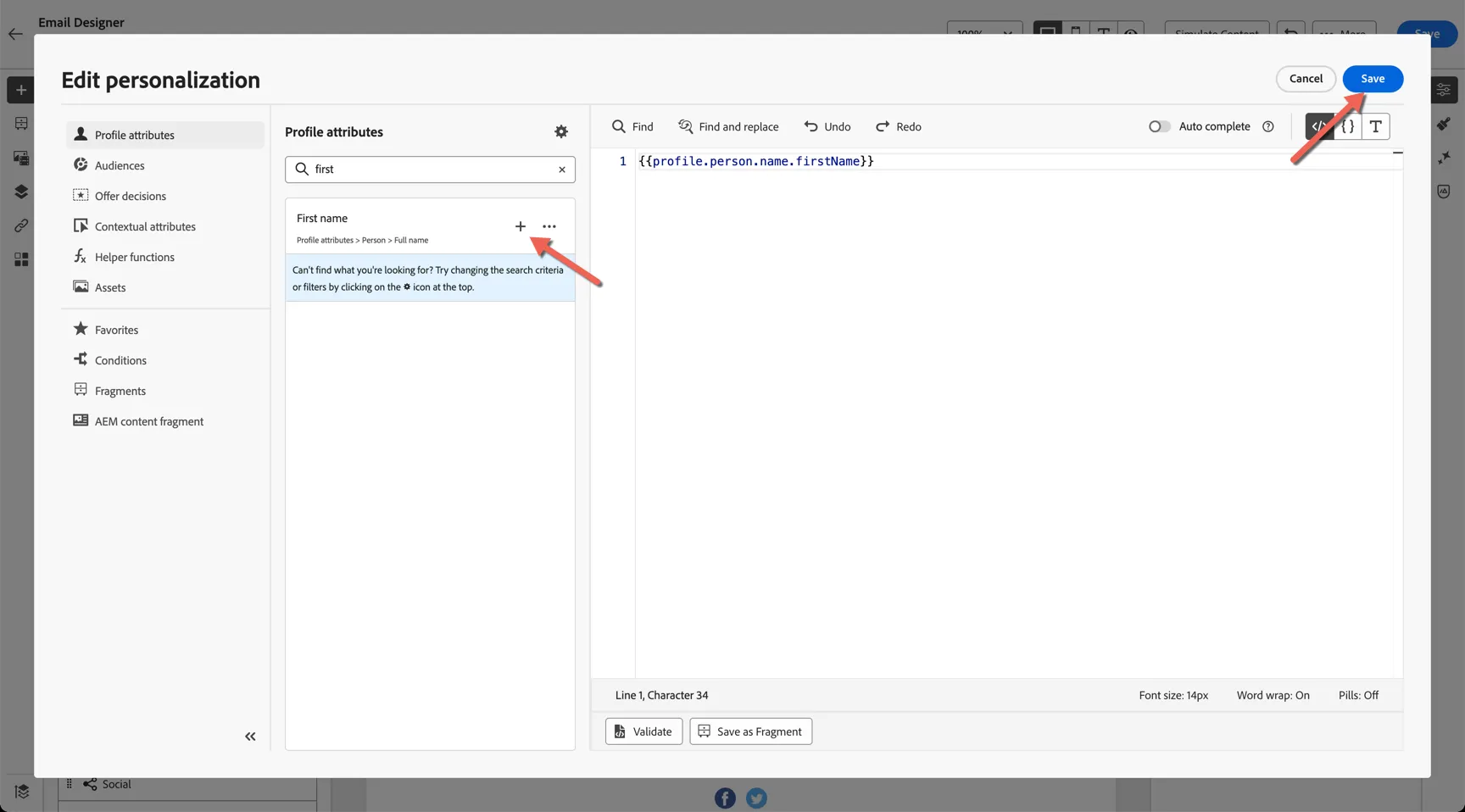Open Fragments section
1465x812 pixels.
tap(165, 391)
